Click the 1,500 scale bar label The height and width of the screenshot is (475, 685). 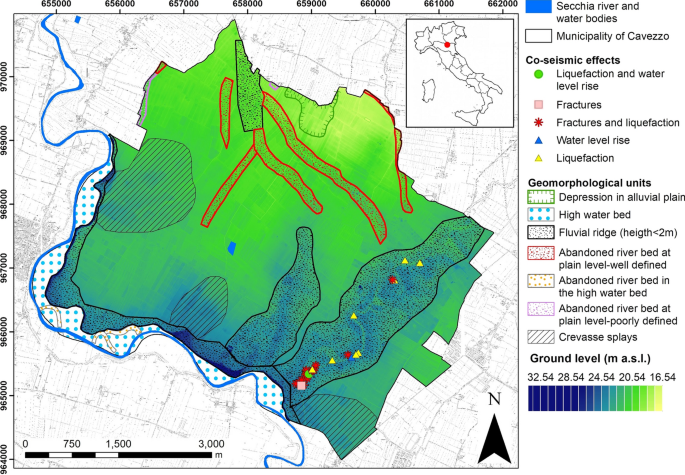point(118,444)
